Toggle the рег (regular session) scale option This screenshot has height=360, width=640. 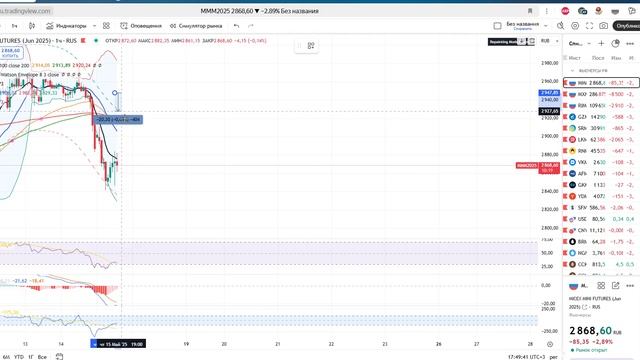(x=553, y=357)
